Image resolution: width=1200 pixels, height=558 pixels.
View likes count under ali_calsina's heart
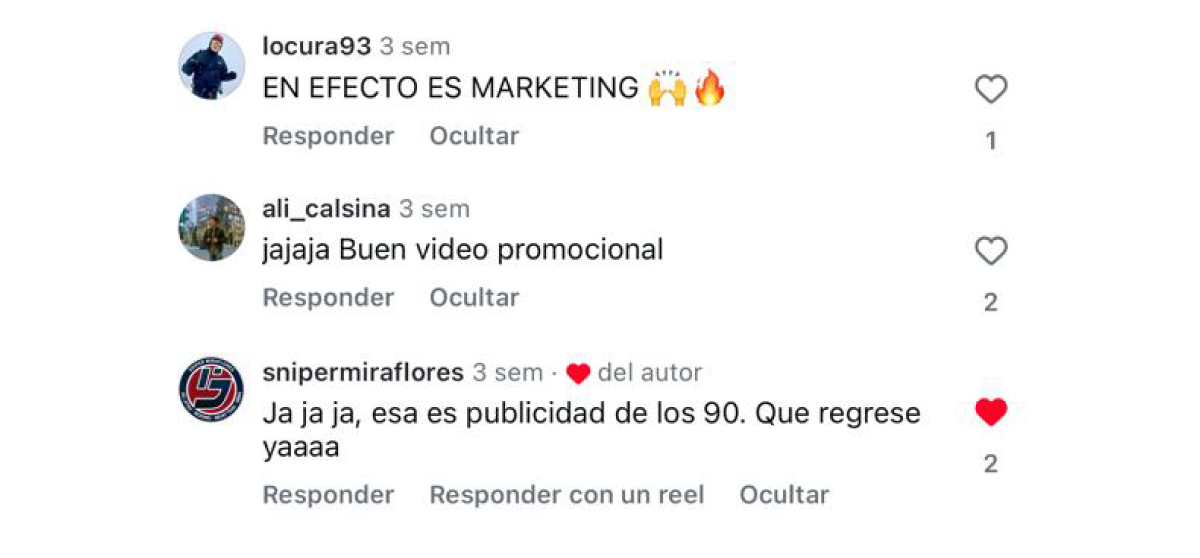coord(990,302)
